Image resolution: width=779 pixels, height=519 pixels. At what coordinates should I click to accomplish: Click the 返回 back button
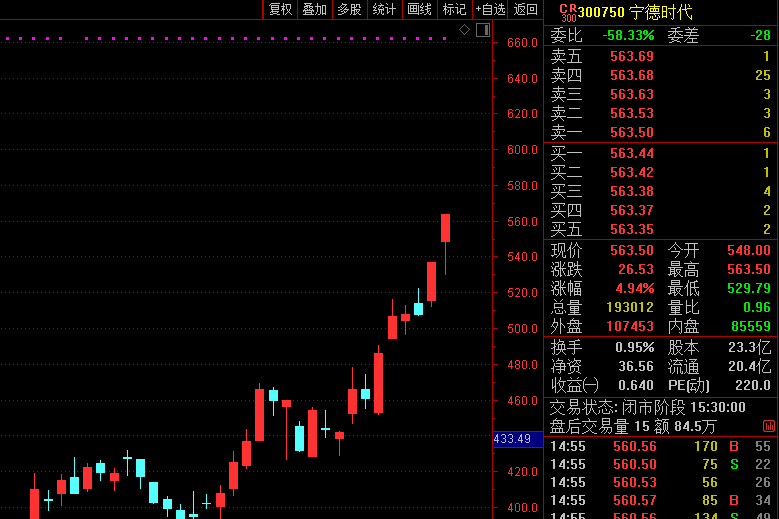click(x=525, y=10)
